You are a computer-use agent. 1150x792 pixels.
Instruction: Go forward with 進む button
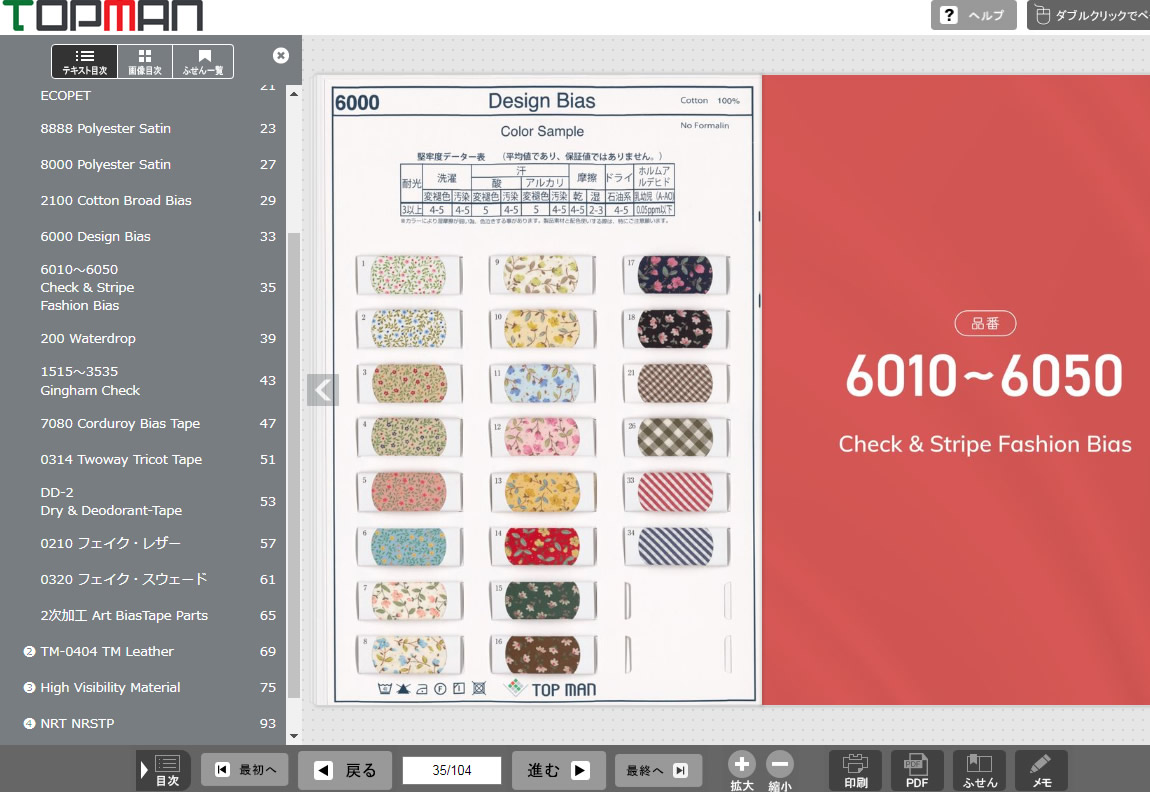tap(558, 770)
